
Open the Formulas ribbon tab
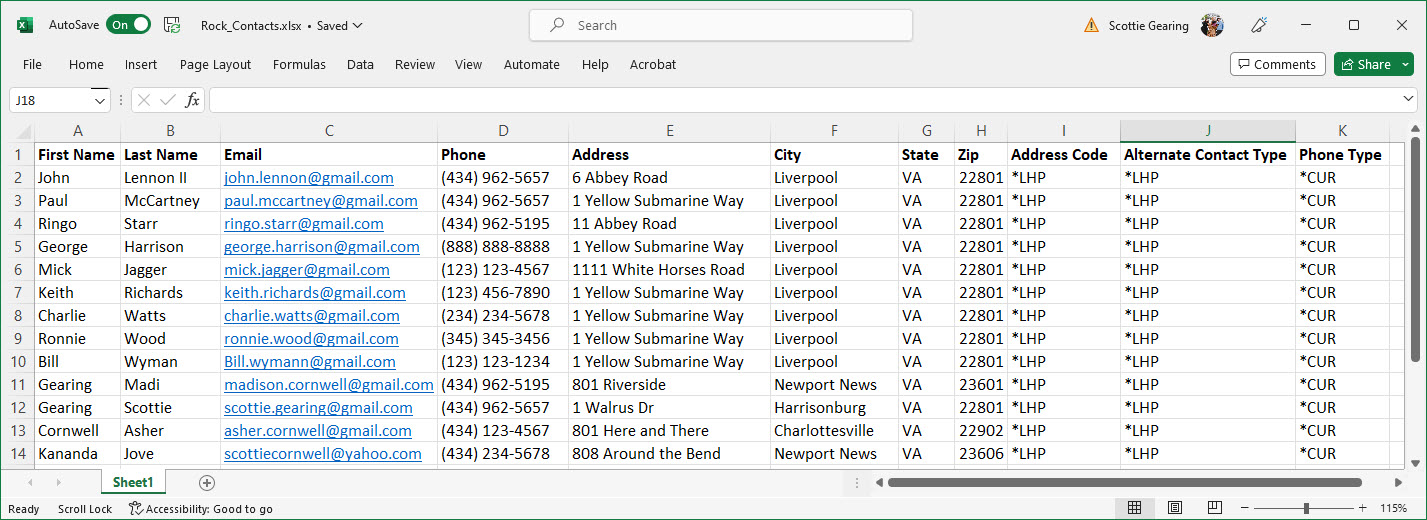[299, 64]
